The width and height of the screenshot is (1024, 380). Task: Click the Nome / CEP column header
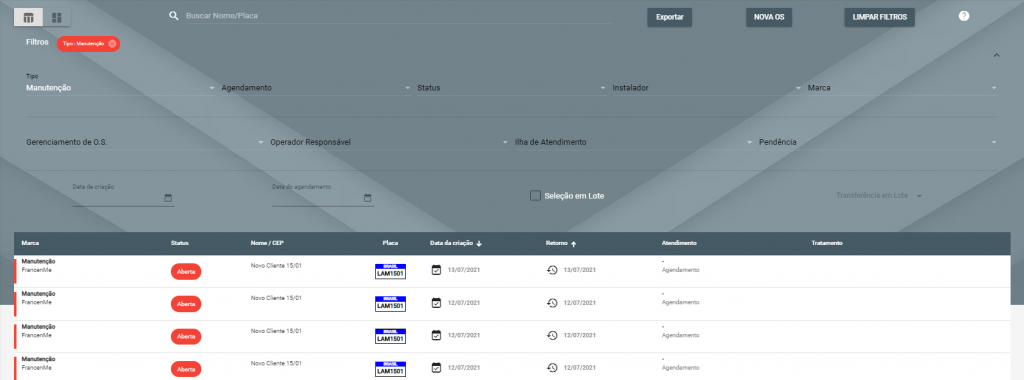(267, 244)
